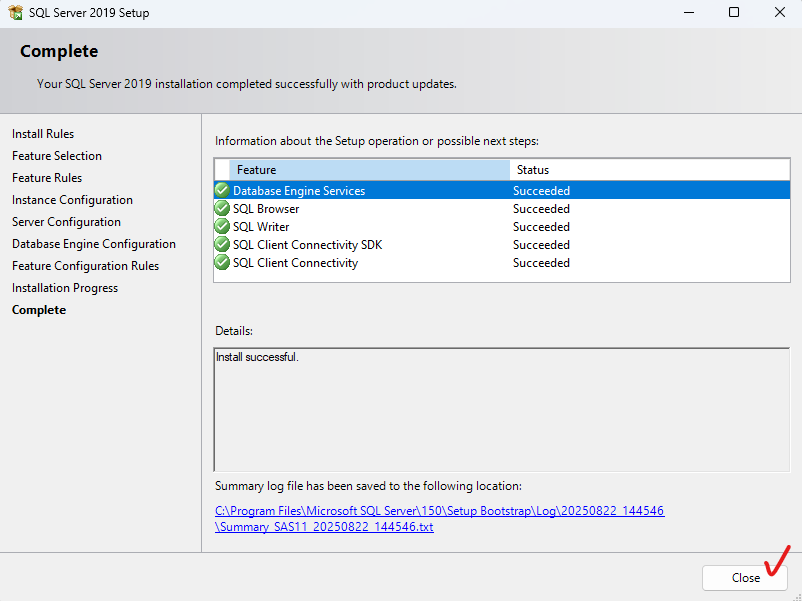Open the summary log file link

click(x=439, y=518)
